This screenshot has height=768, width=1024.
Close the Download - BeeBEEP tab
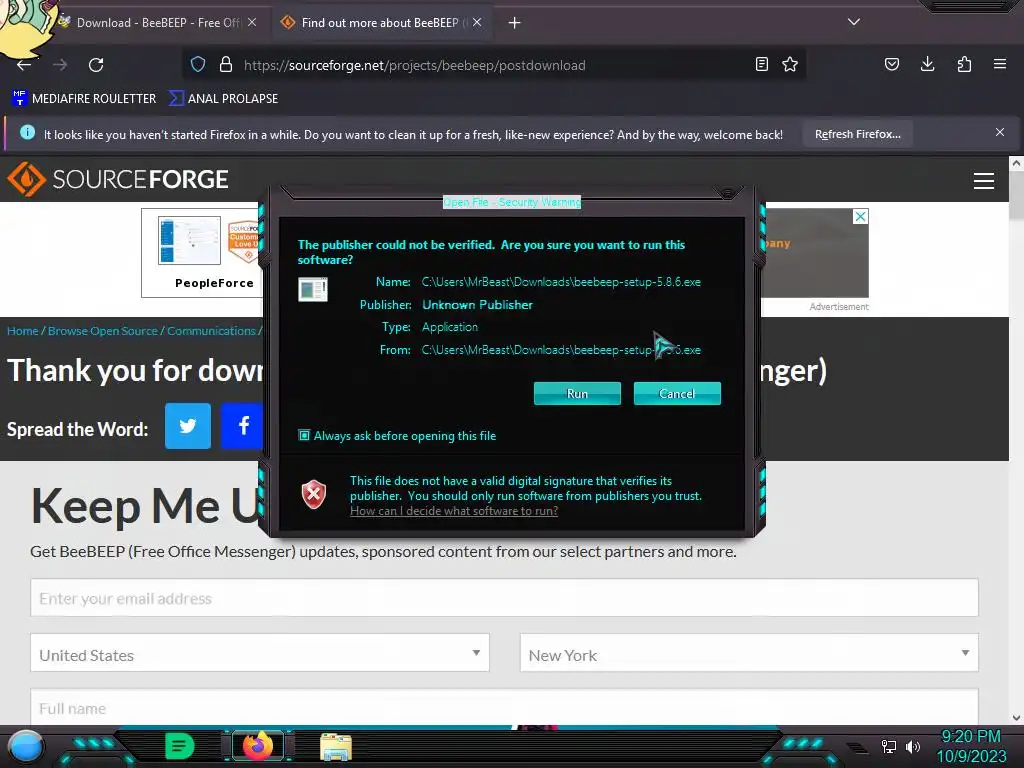click(252, 22)
